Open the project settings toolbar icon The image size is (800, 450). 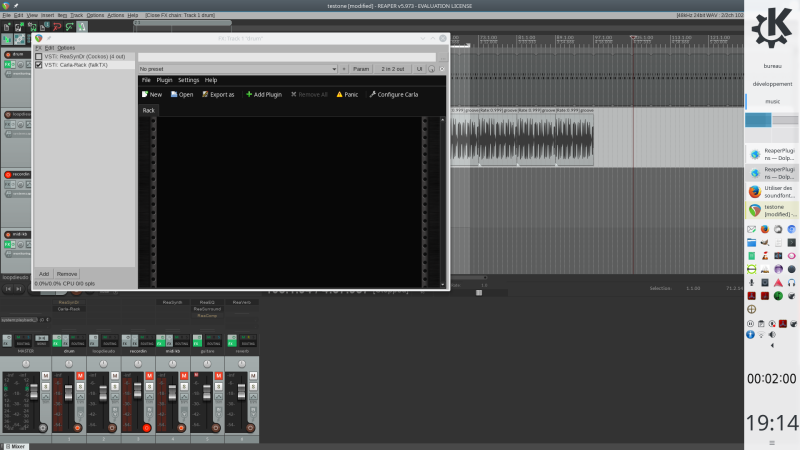tap(44, 27)
